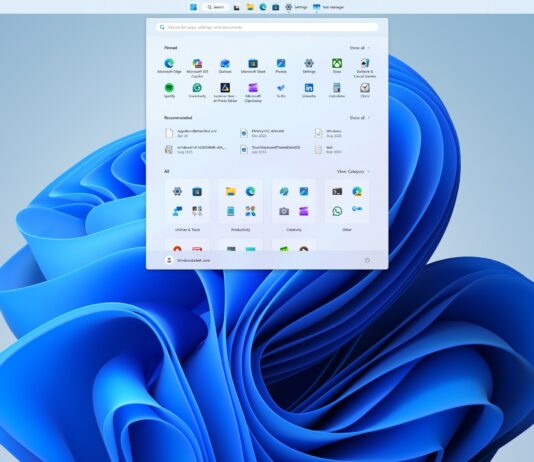Open the Utilities & Tools category folder
This screenshot has height=462, width=534.
[x=187, y=201]
